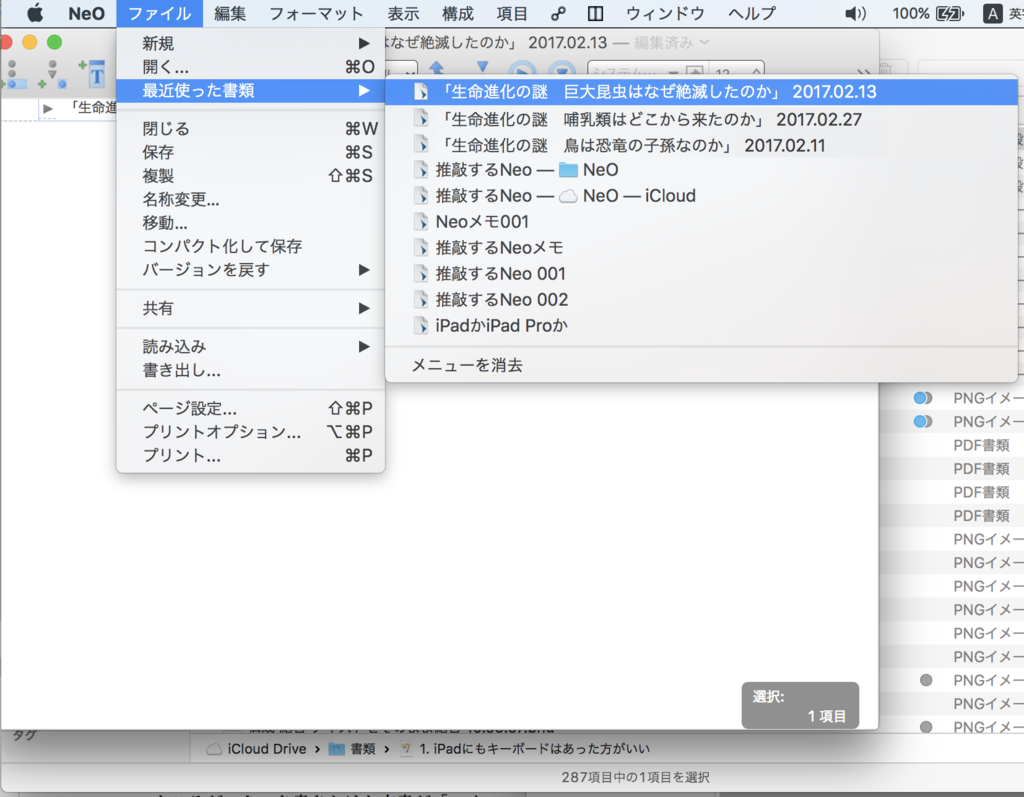The height and width of the screenshot is (797, 1024).
Task: Click the volume icon in menu bar
Action: [855, 13]
